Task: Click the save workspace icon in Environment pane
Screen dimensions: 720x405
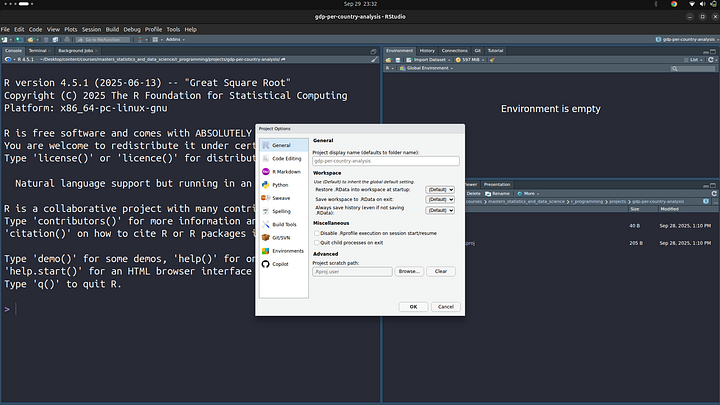Action: [x=398, y=60]
